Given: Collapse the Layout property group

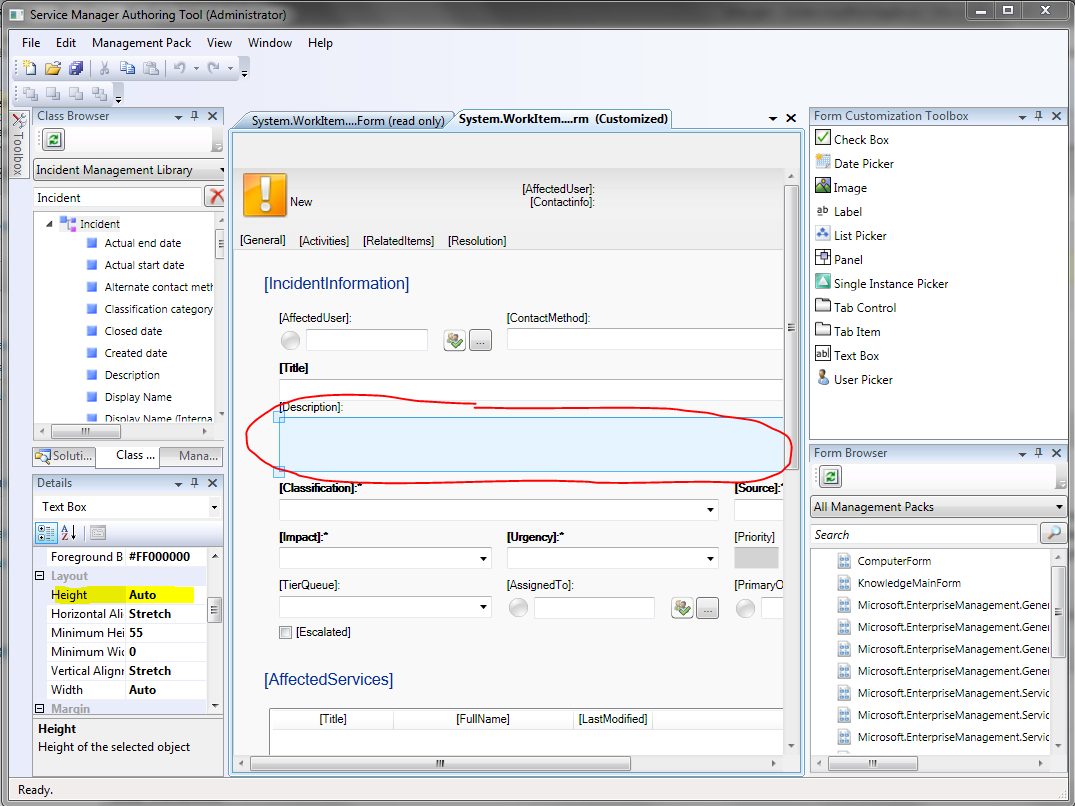Looking at the screenshot, I should pos(40,576).
